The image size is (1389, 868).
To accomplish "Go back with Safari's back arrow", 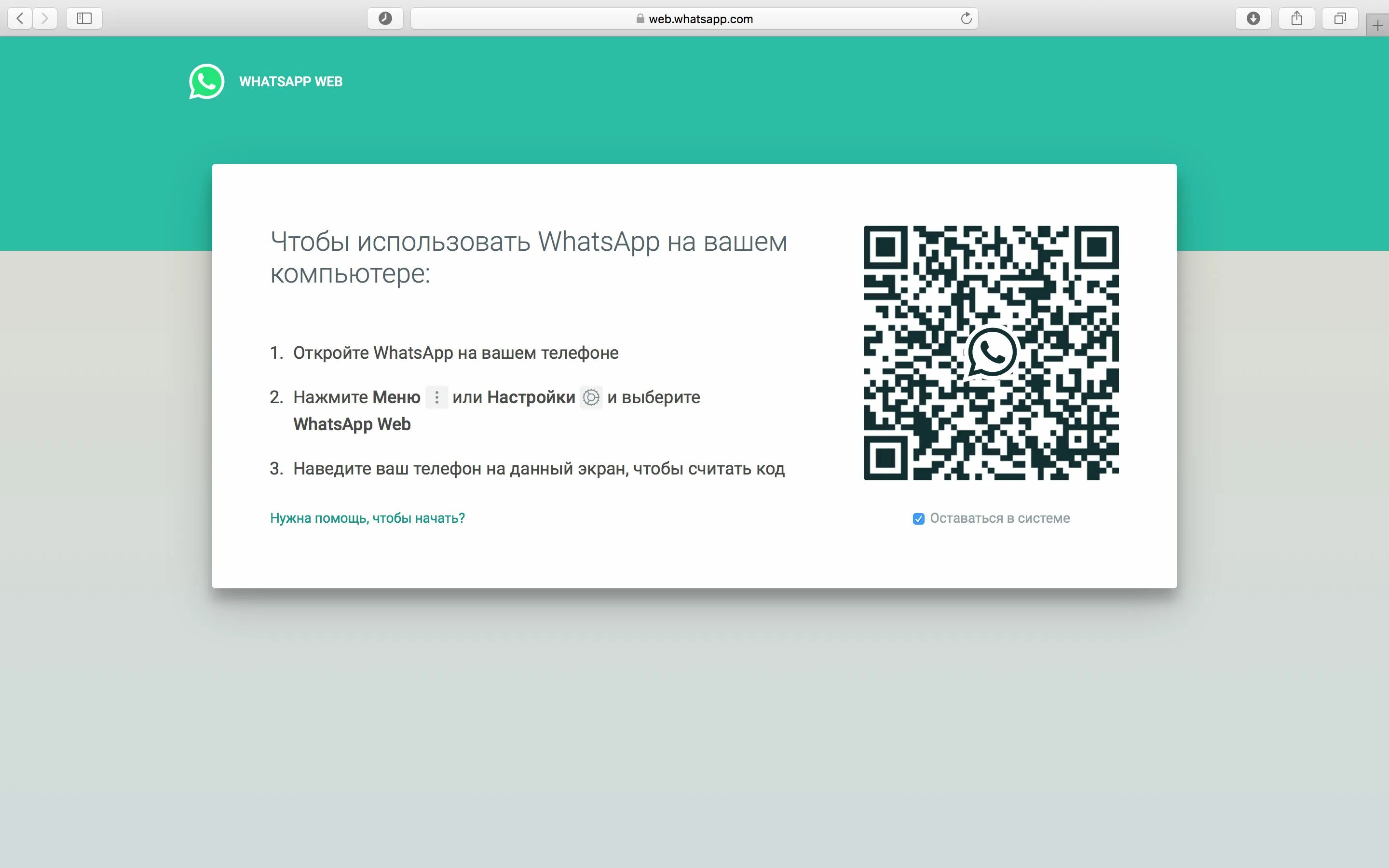I will point(20,18).
